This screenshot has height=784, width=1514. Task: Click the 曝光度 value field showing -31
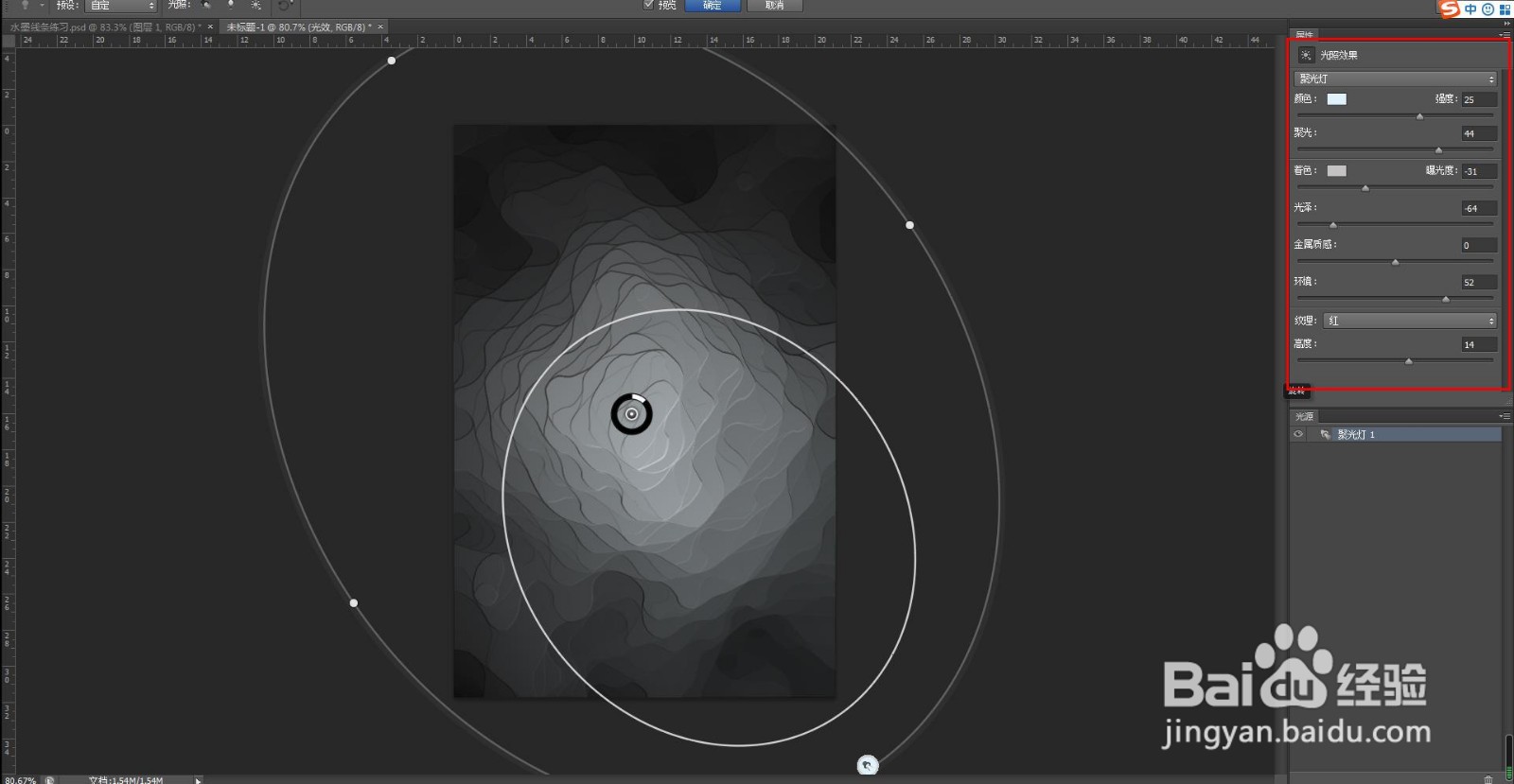tap(1479, 171)
